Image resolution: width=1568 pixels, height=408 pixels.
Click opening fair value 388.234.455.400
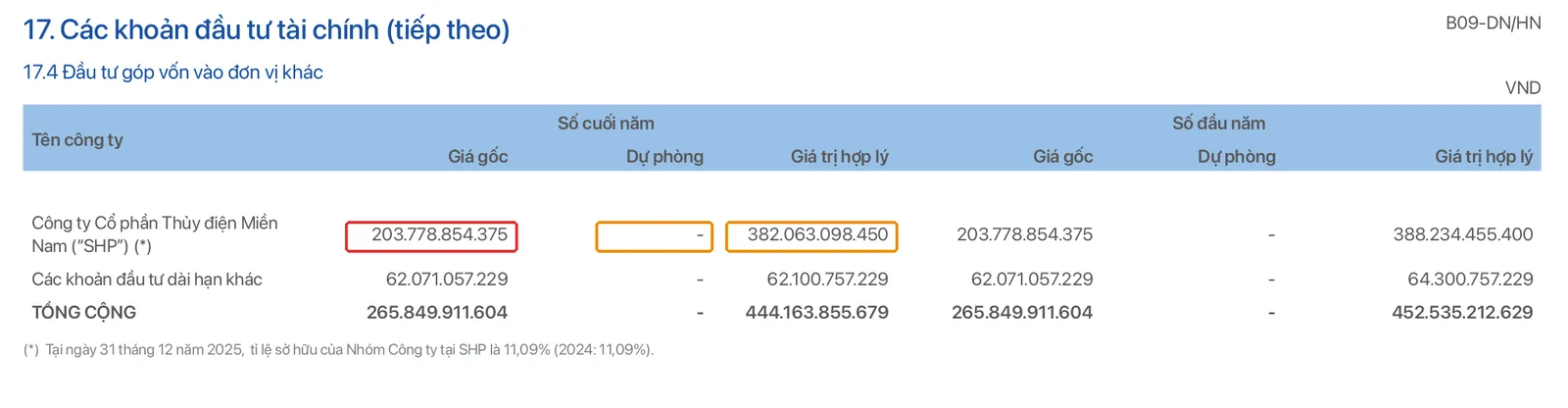(1463, 234)
